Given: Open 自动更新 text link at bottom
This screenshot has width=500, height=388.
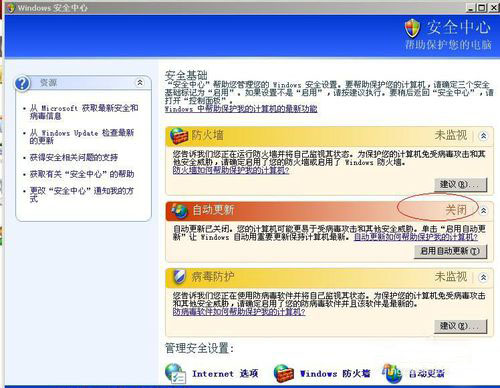Looking at the screenshot, I should [427, 374].
